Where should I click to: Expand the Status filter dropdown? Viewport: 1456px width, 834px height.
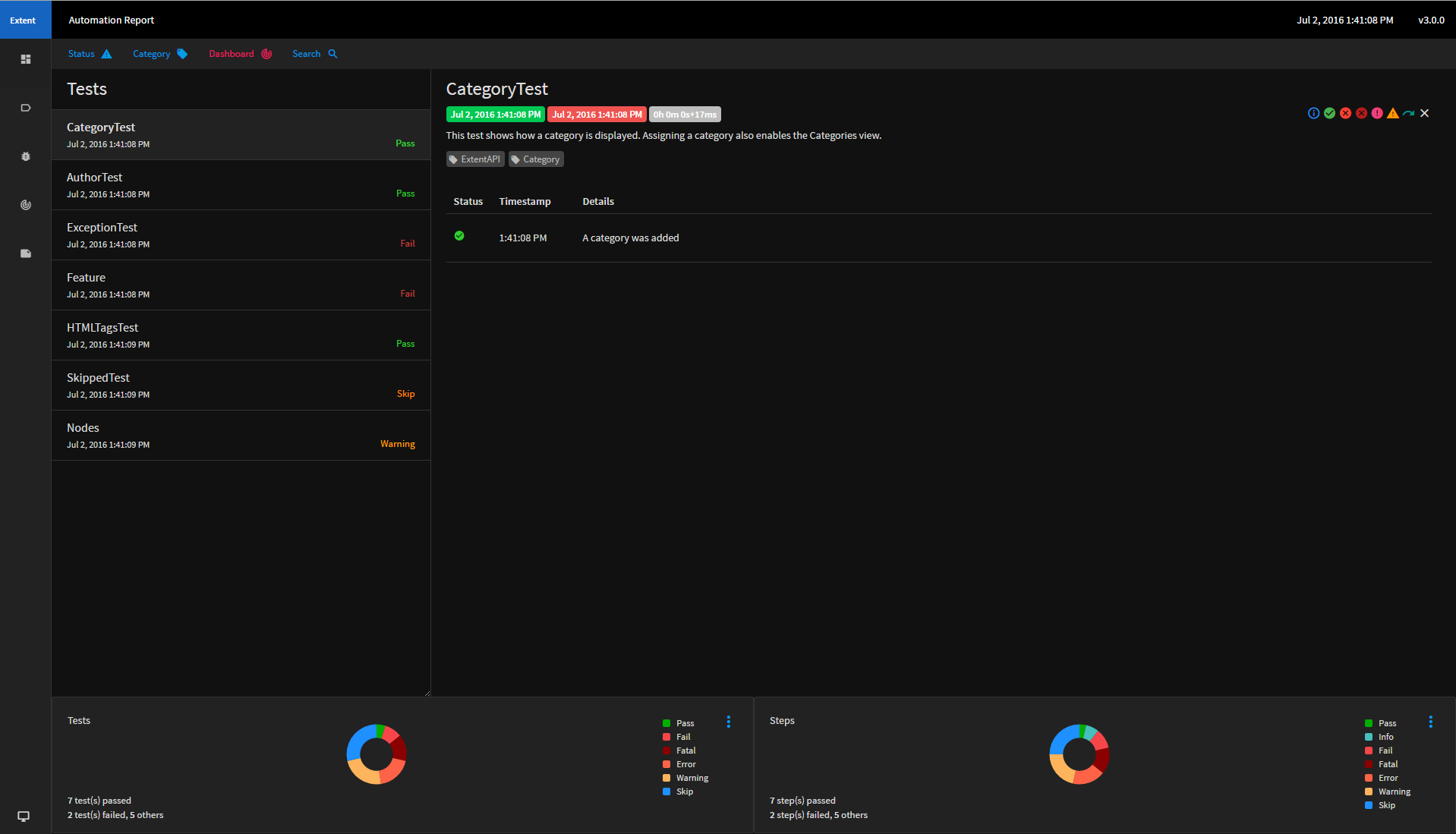[90, 54]
